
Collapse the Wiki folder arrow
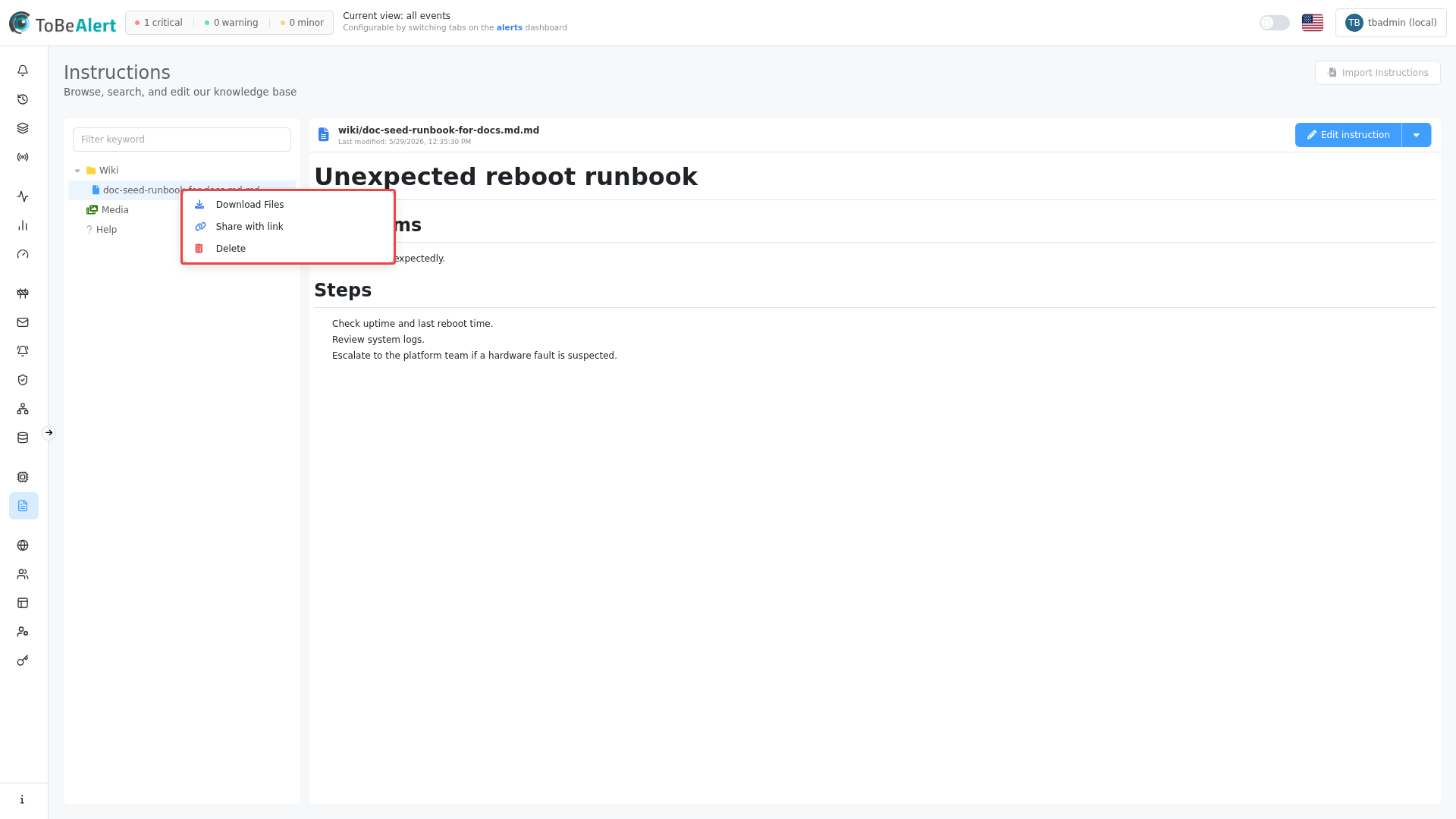pos(77,171)
